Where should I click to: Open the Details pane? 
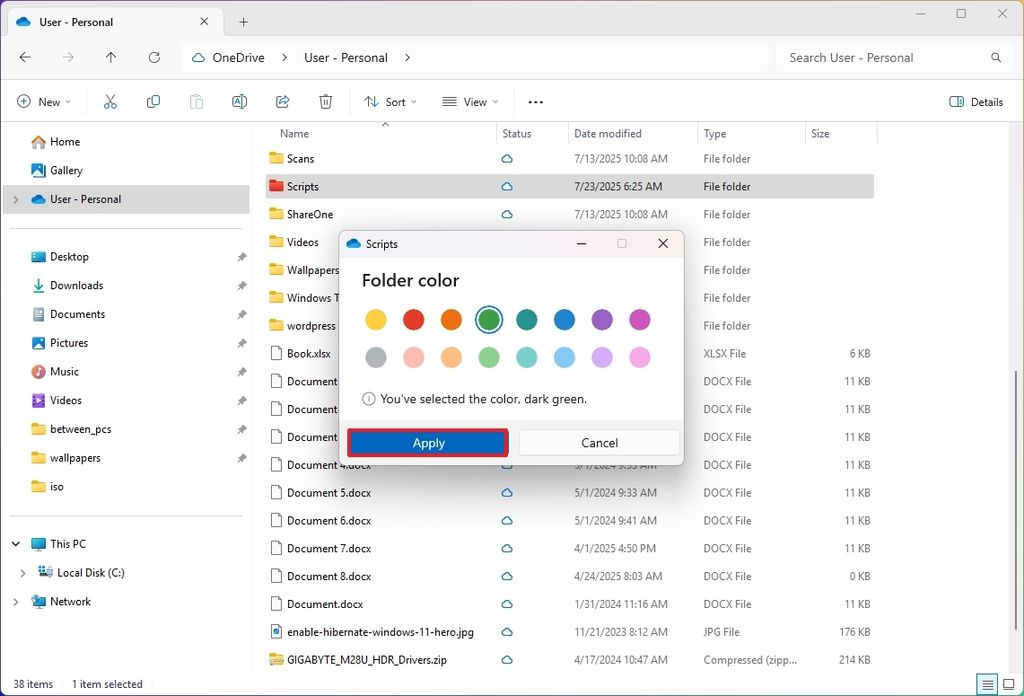pos(976,101)
